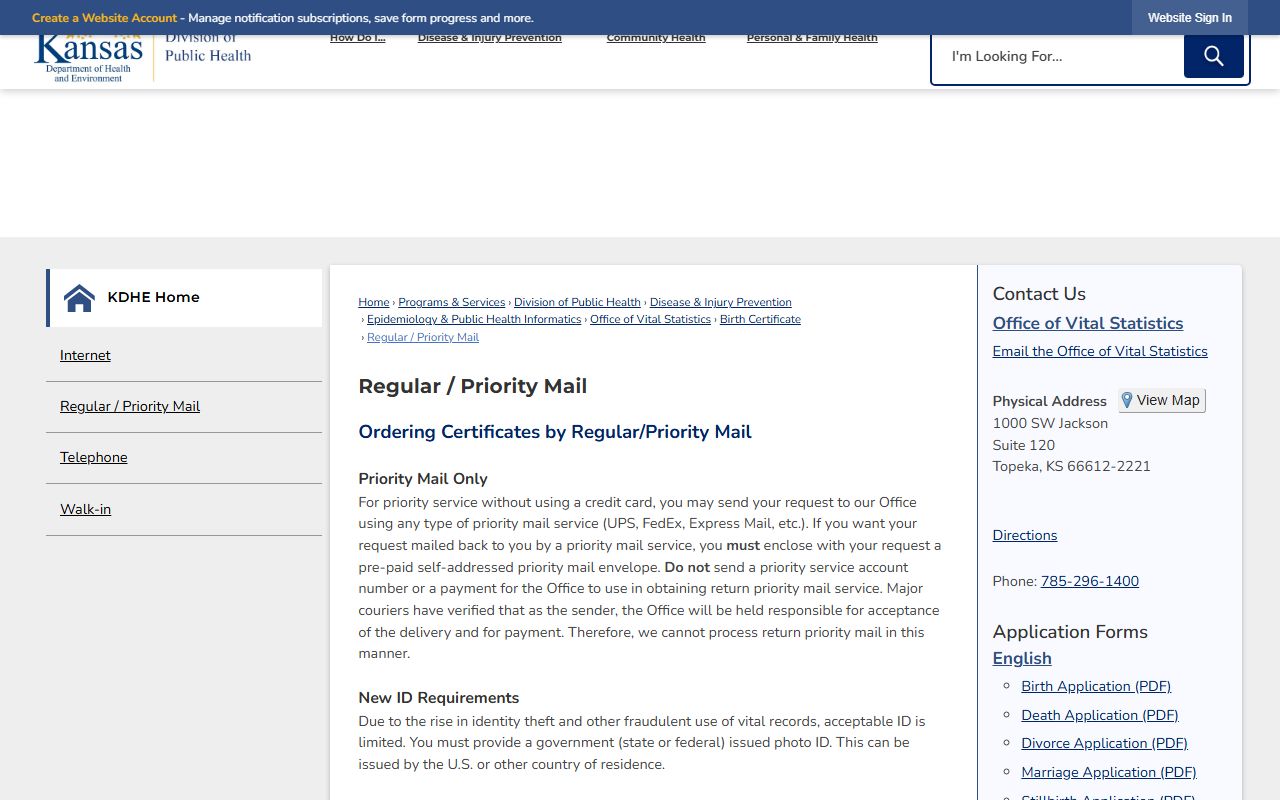This screenshot has width=1280, height=800.
Task: Click the View Map button
Action: 1162,400
